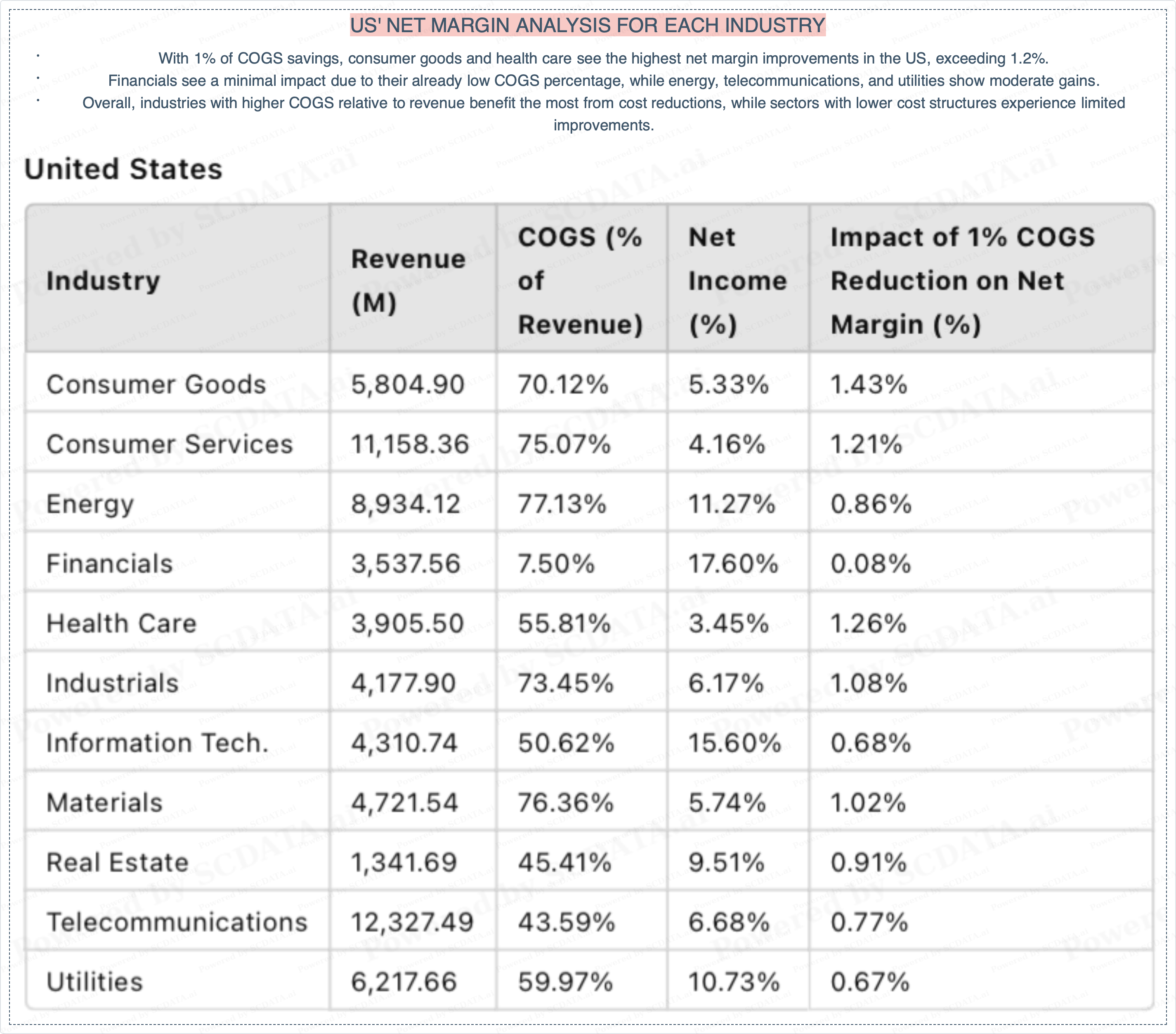Click the Health Care impact value 1.26%
This screenshot has width=1176, height=1034.
click(x=868, y=624)
